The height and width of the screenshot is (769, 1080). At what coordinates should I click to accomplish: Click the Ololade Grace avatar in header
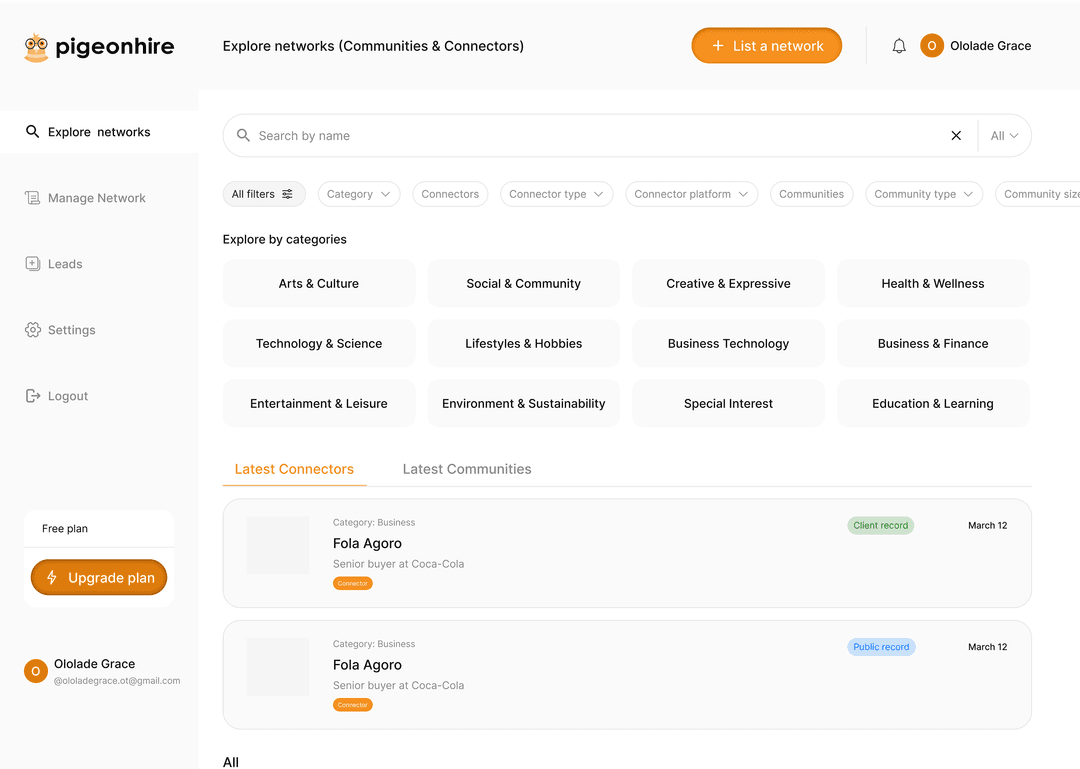(x=931, y=46)
